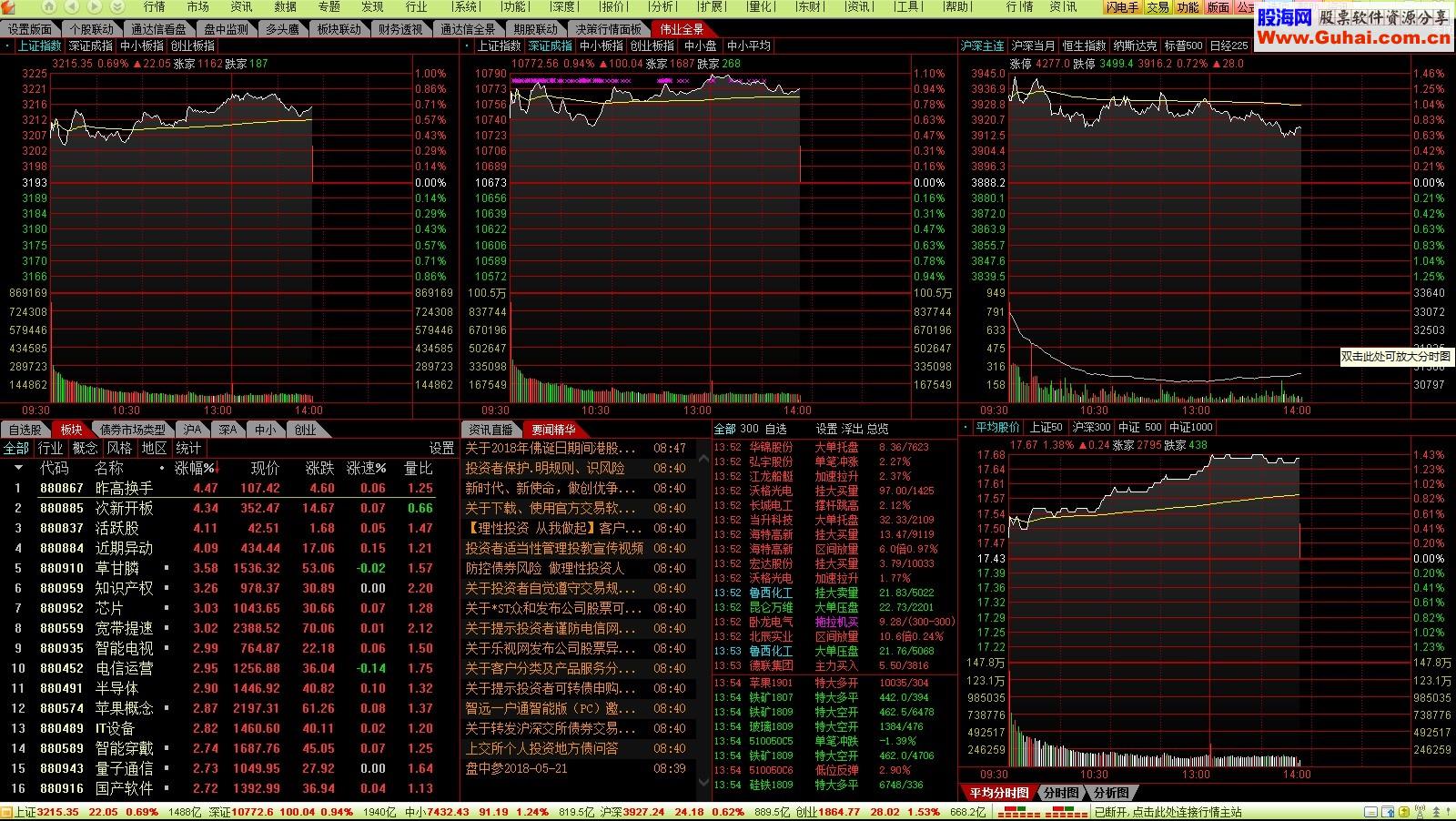
Task: Open 设置 for the sector list
Action: pyautogui.click(x=441, y=448)
